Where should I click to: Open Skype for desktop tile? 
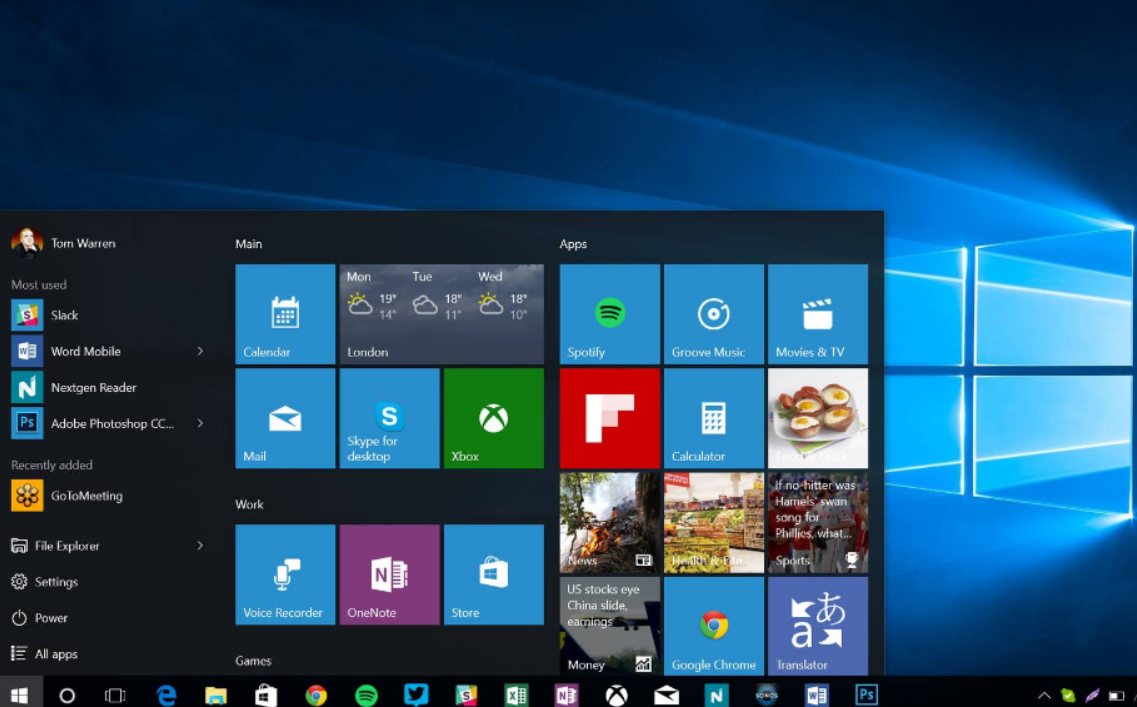pos(389,418)
